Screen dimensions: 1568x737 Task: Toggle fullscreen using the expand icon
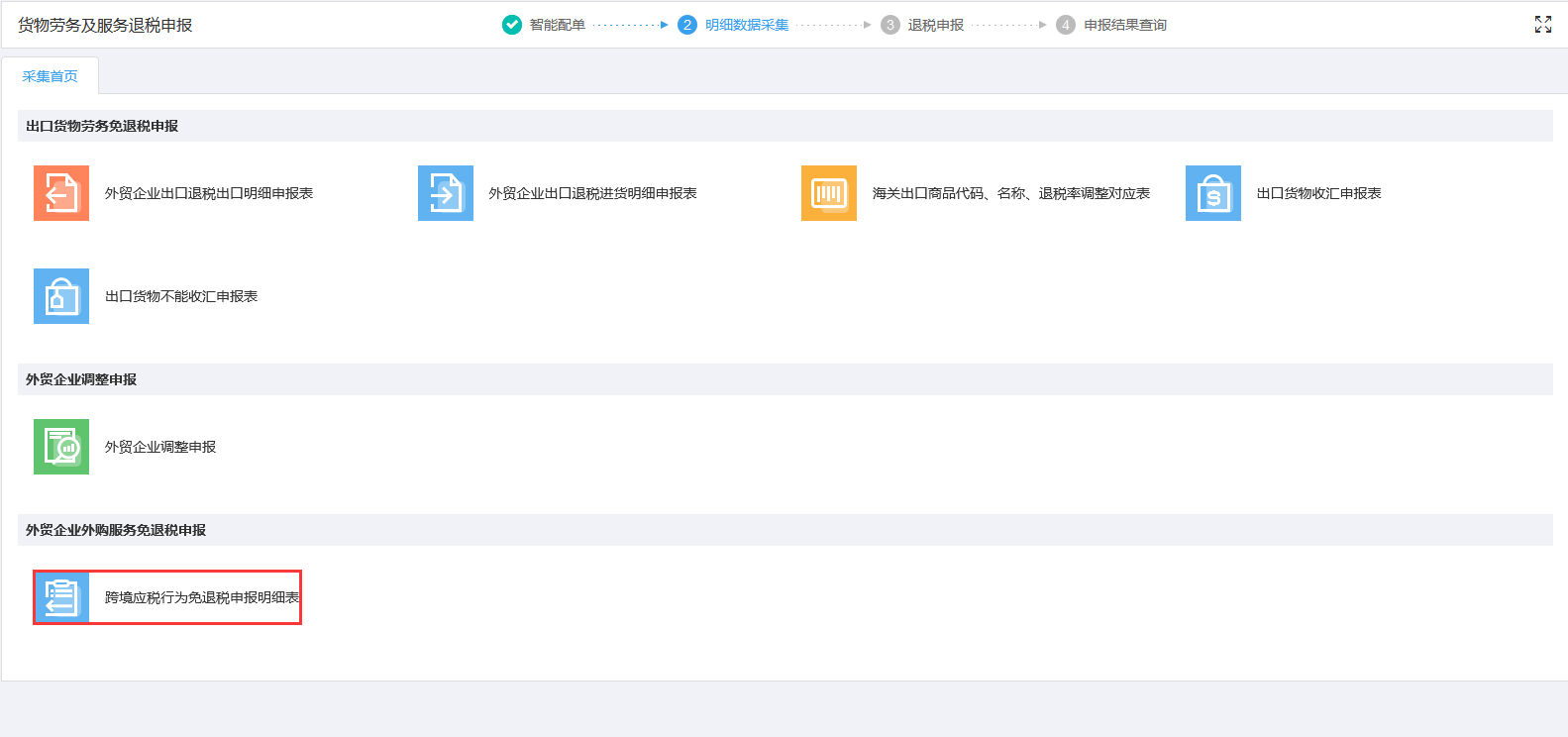coord(1543,25)
